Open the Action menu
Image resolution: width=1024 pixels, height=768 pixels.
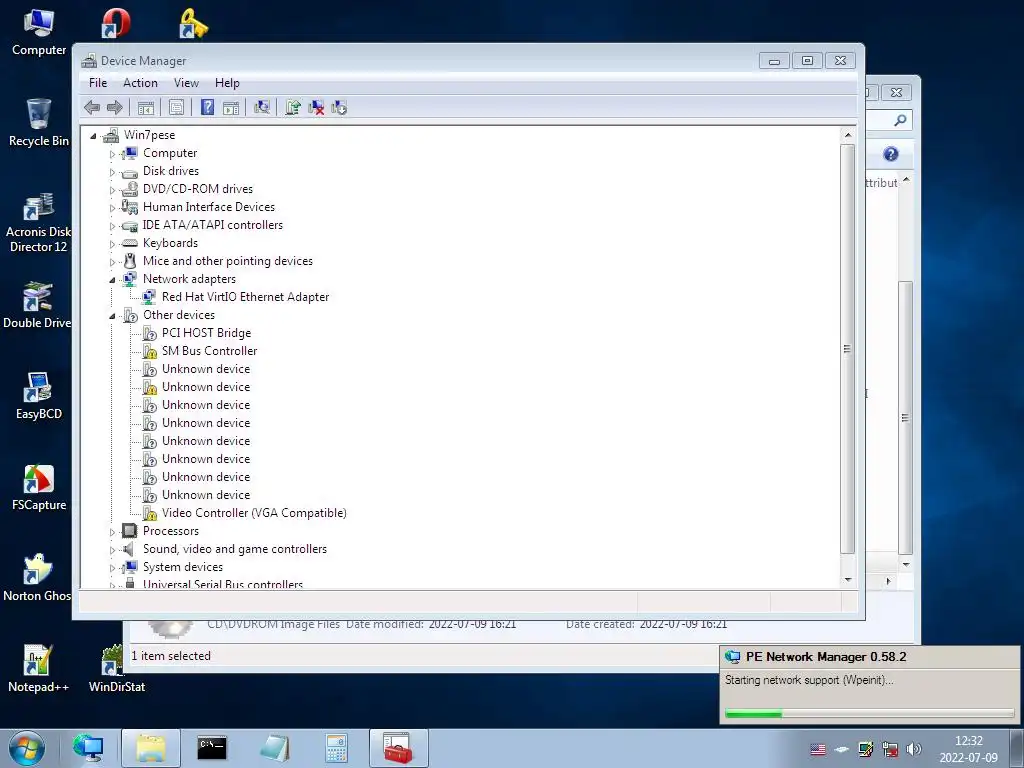(140, 83)
